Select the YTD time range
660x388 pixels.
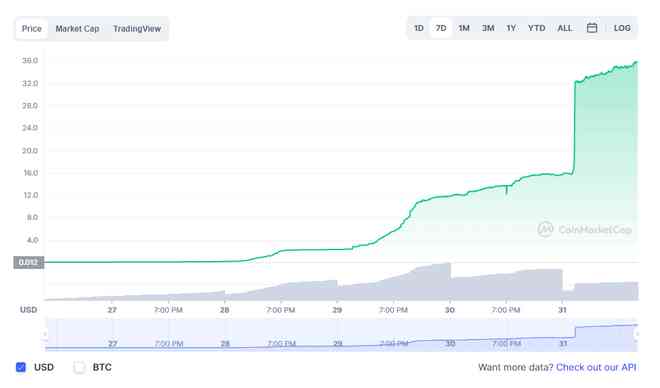[x=537, y=28]
